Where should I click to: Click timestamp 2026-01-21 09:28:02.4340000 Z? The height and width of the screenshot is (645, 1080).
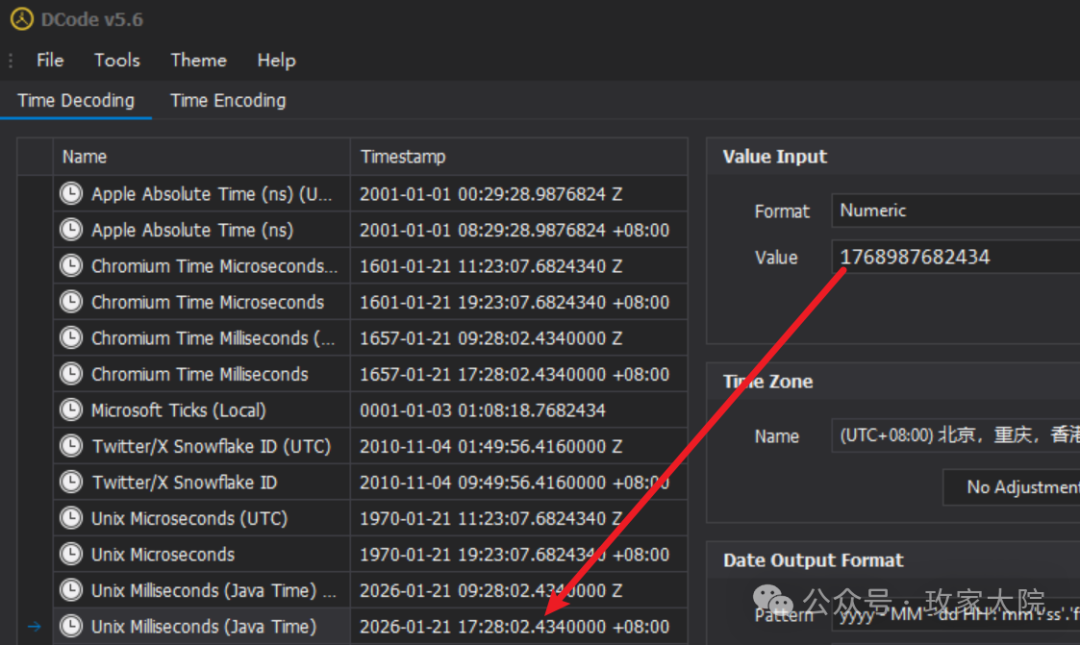click(491, 591)
